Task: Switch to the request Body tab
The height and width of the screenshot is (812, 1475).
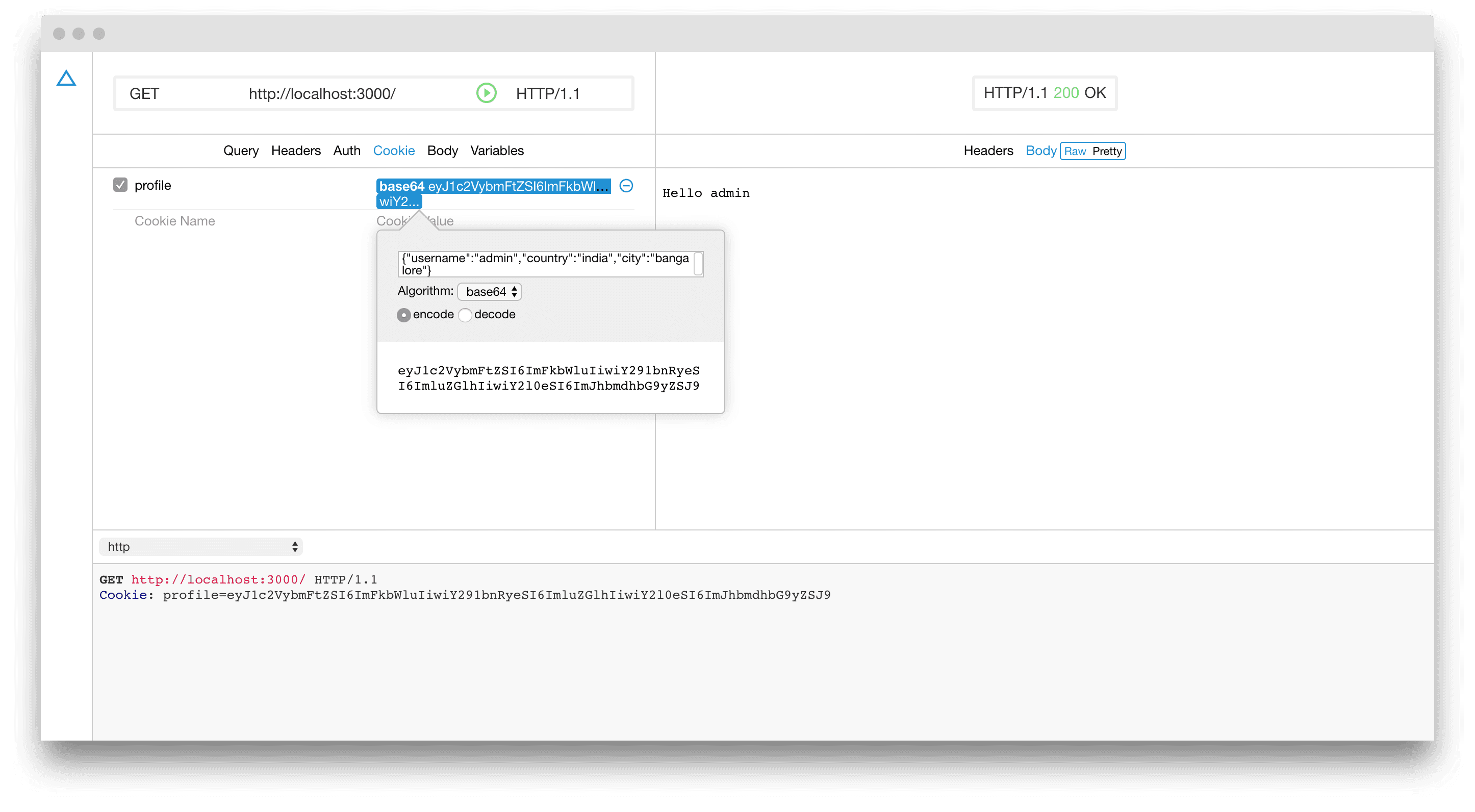Action: tap(443, 150)
